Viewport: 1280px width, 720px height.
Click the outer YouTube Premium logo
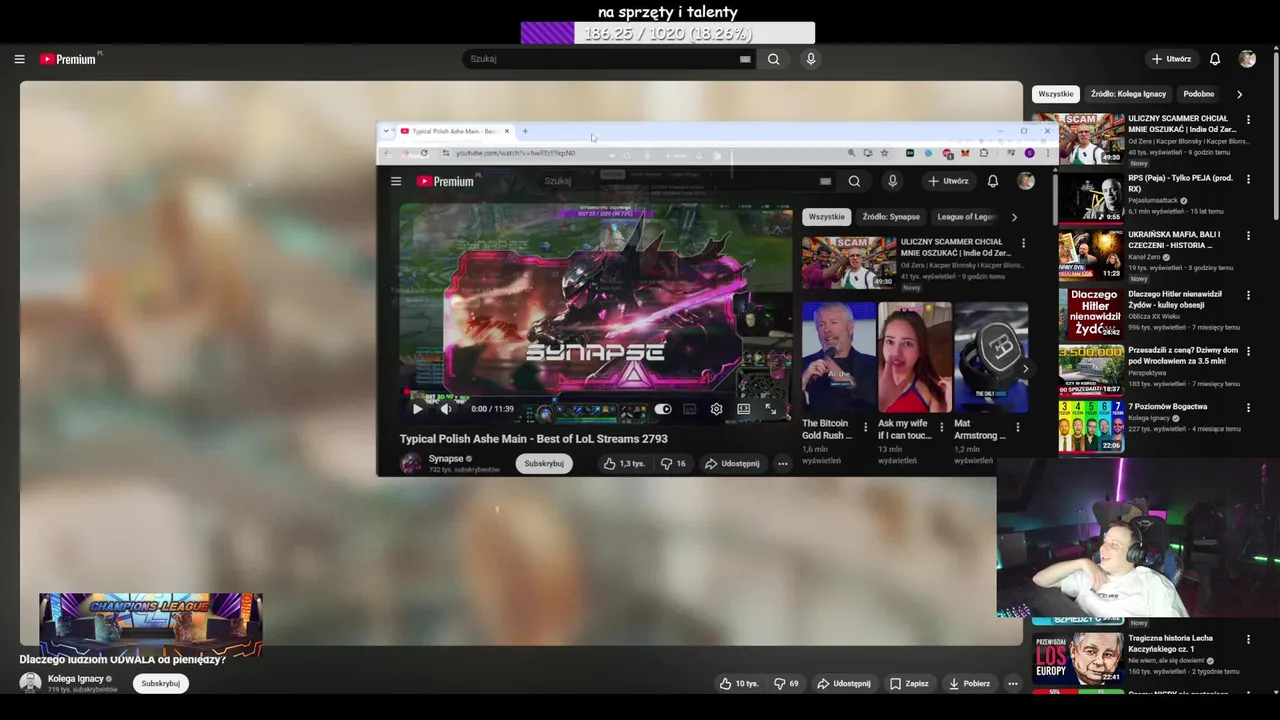pos(68,59)
